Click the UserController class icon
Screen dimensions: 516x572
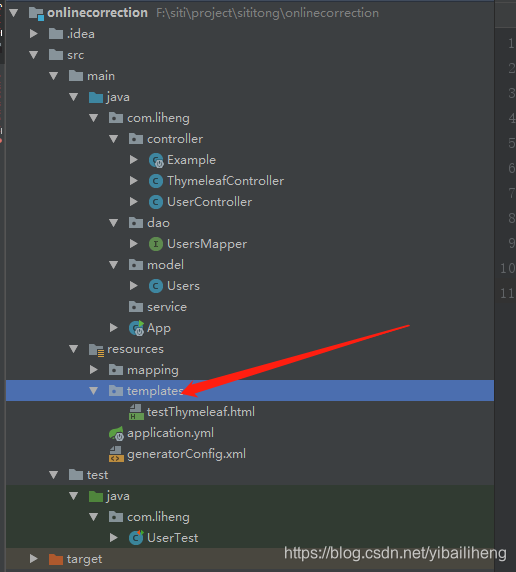(x=156, y=202)
